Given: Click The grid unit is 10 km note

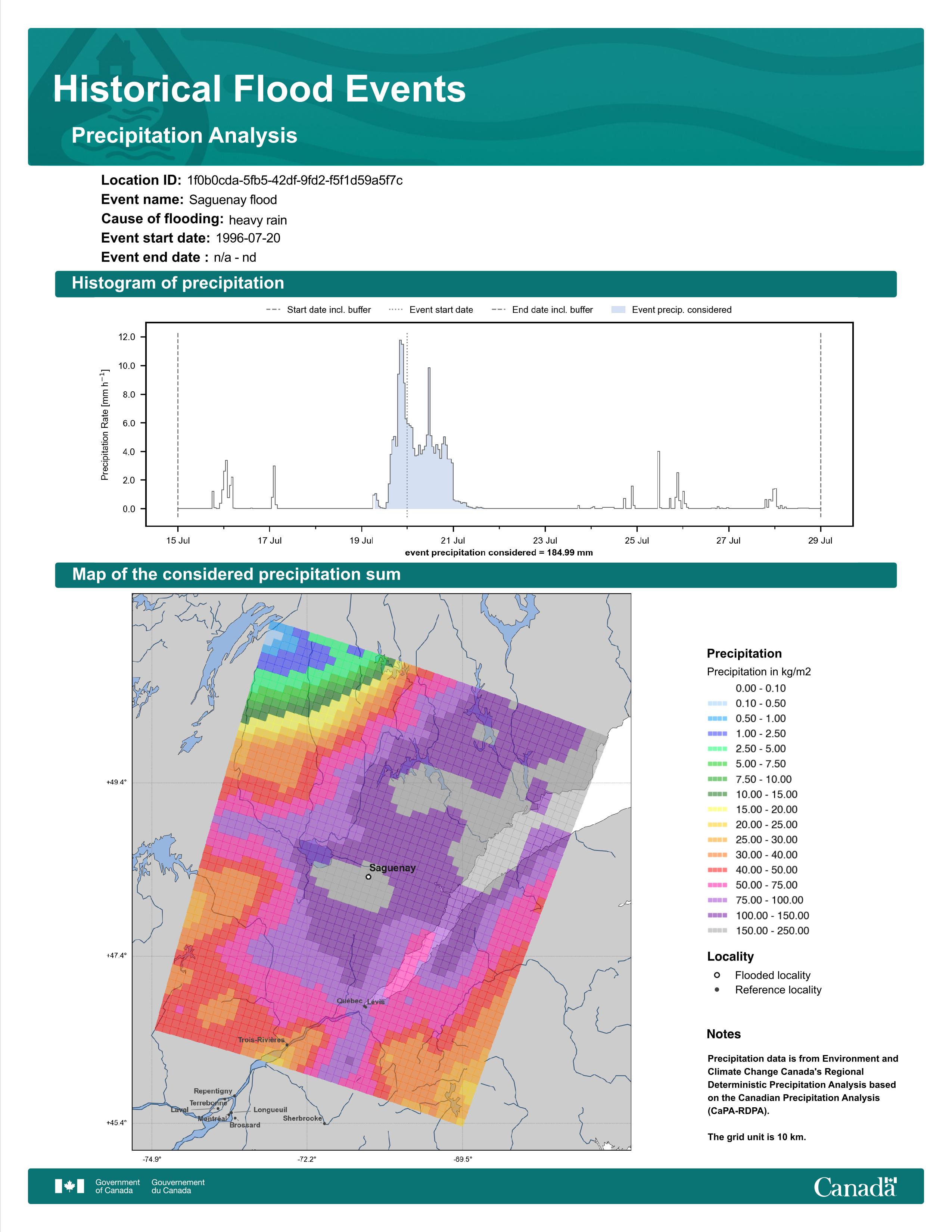Looking at the screenshot, I should pyautogui.click(x=757, y=1137).
